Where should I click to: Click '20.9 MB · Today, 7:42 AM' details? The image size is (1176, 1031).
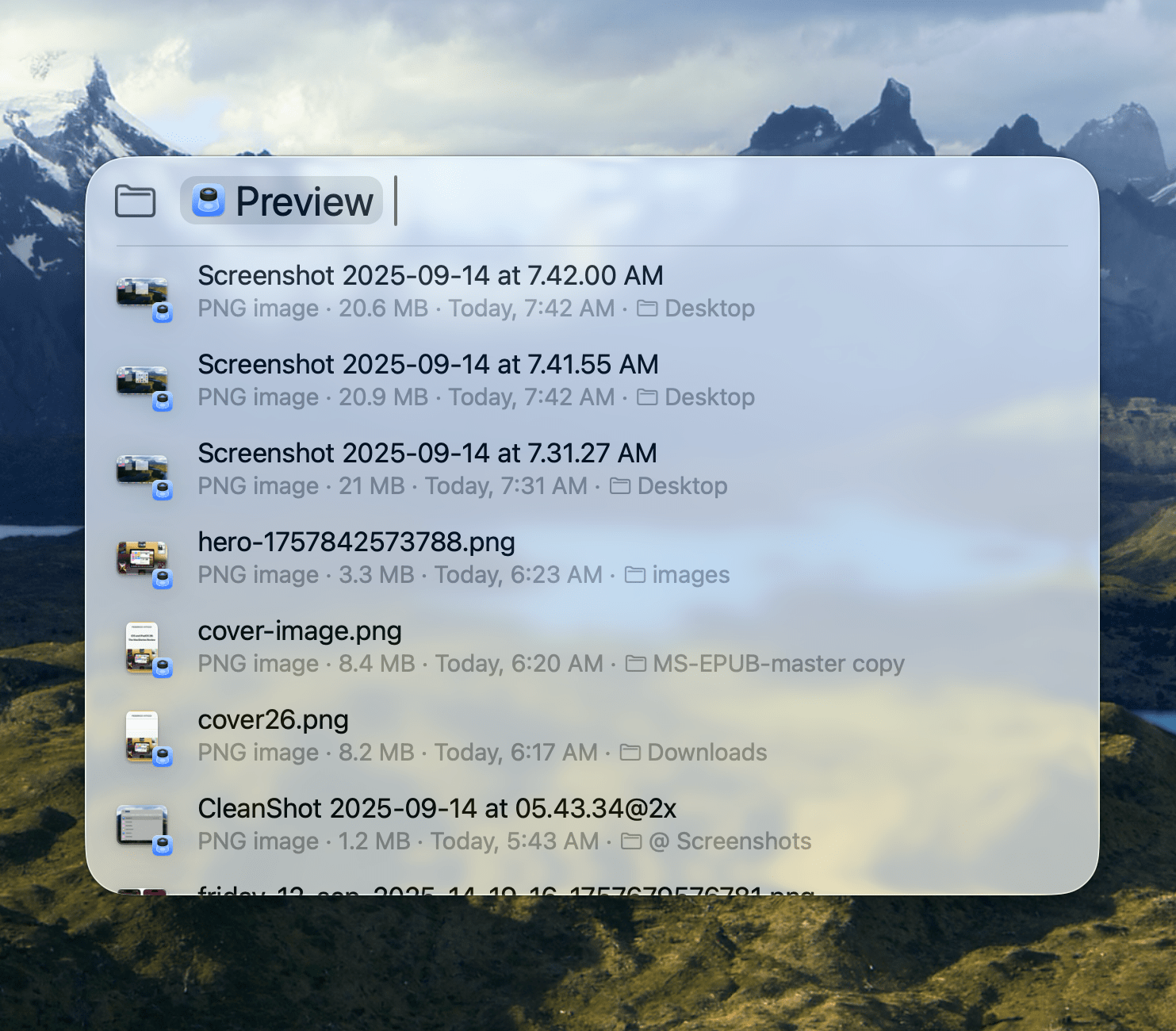(477, 397)
